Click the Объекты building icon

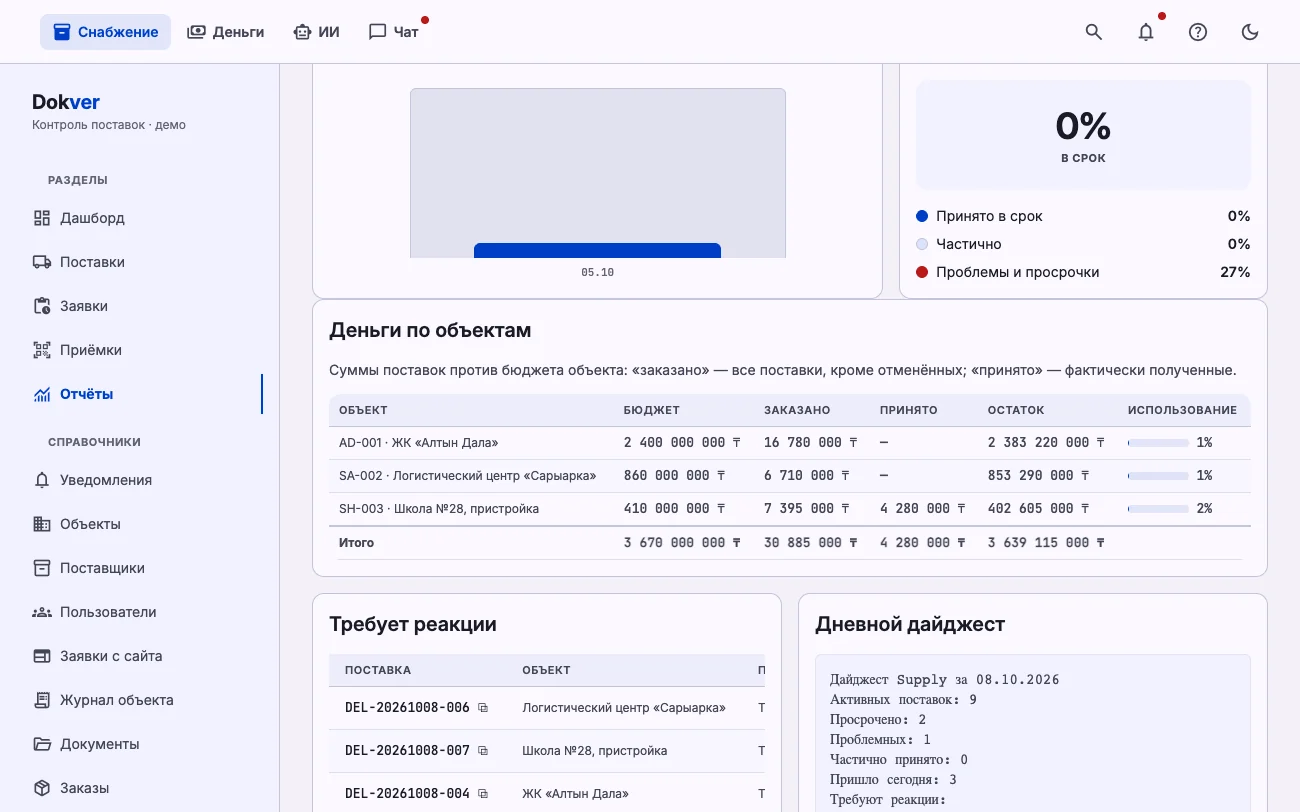tap(41, 524)
